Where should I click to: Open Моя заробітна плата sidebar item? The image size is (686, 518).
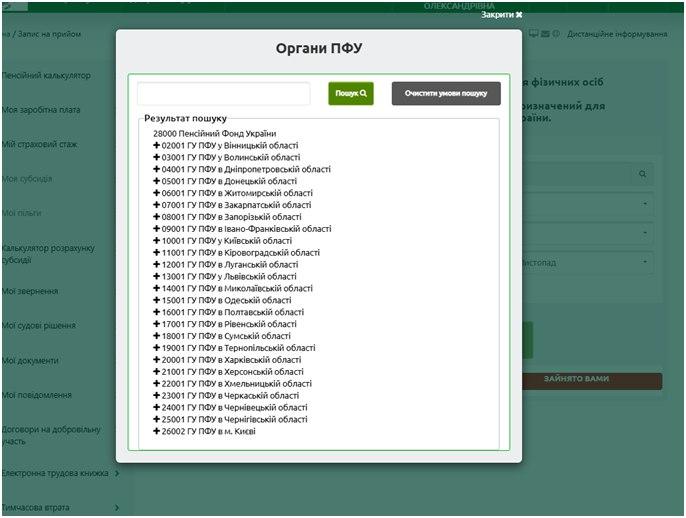[41, 110]
